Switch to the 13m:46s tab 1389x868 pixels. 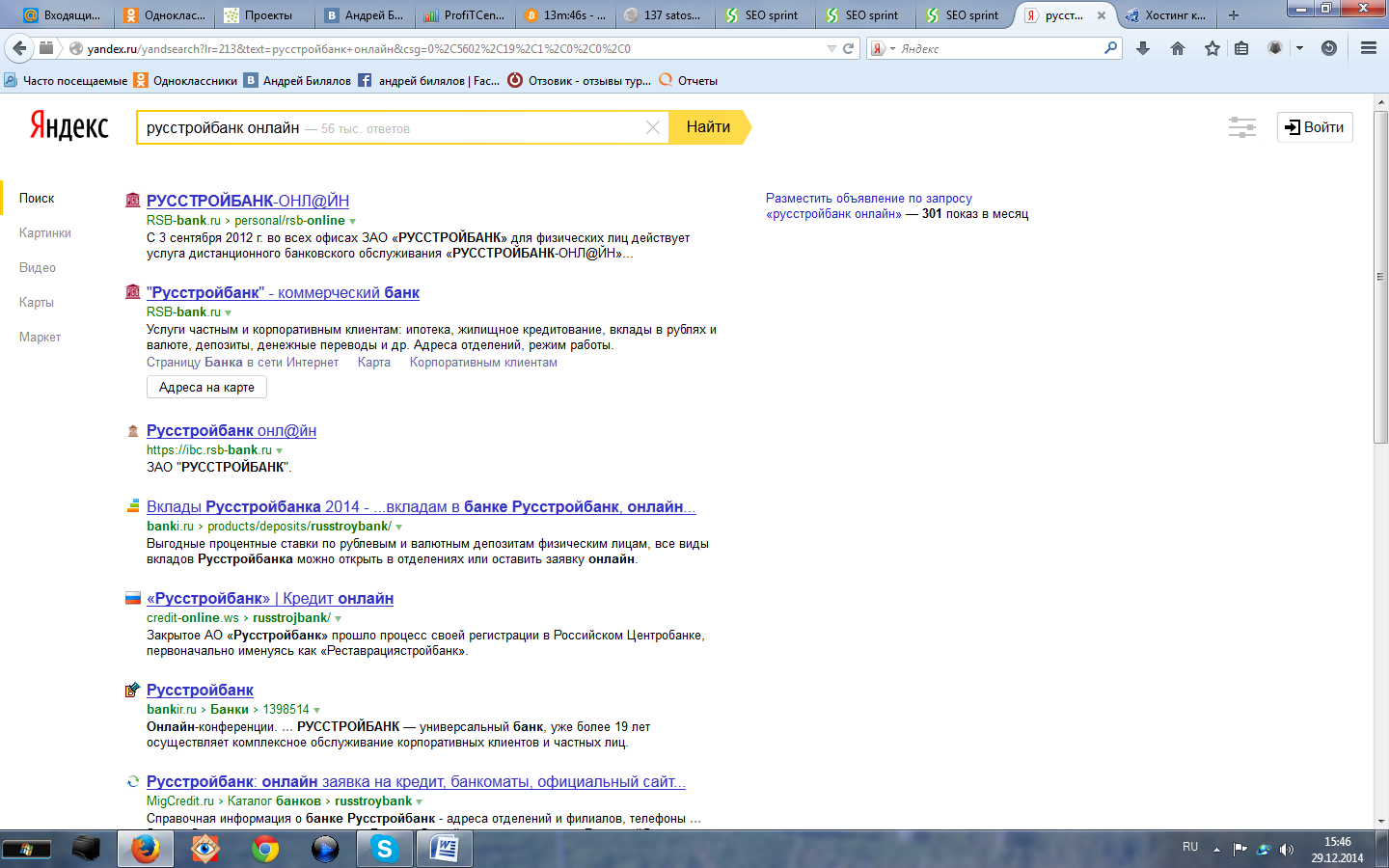tap(565, 15)
